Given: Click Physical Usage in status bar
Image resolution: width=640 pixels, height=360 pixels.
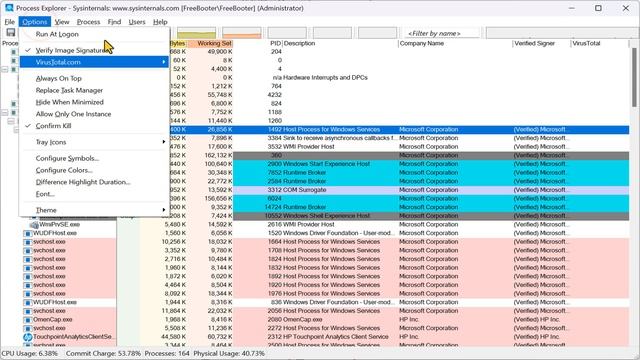Looking at the screenshot, I should 229,353.
